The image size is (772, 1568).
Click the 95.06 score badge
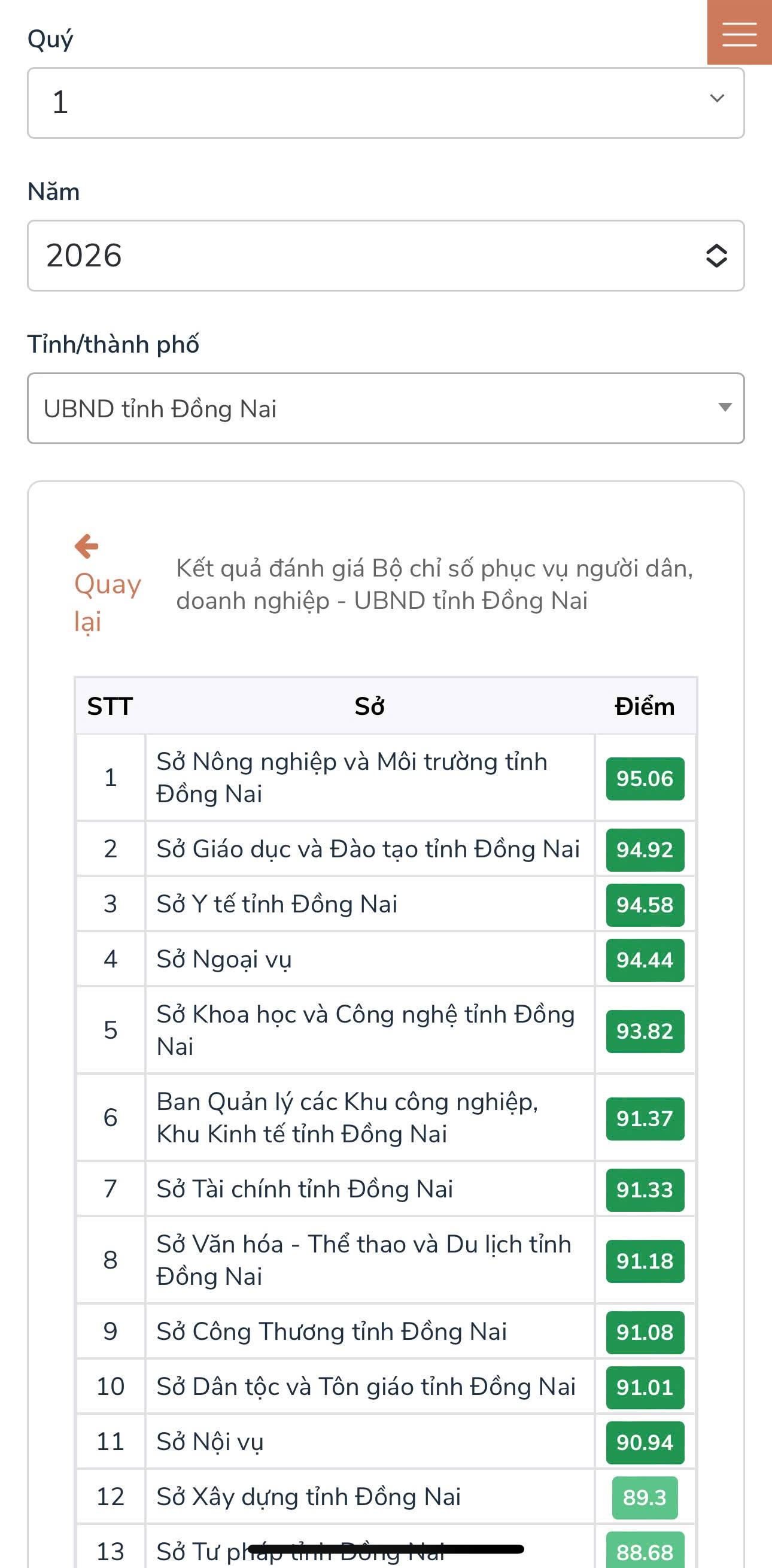(x=645, y=778)
